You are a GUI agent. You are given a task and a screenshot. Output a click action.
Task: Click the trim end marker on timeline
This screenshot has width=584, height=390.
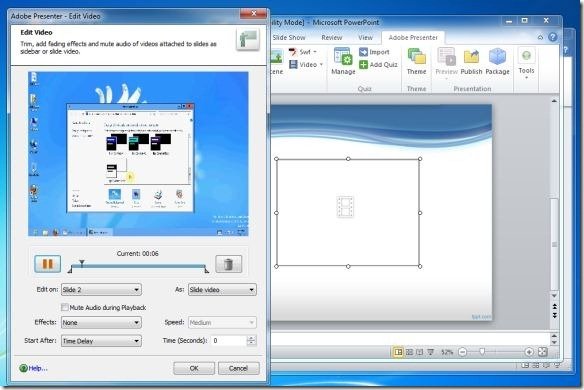click(207, 270)
